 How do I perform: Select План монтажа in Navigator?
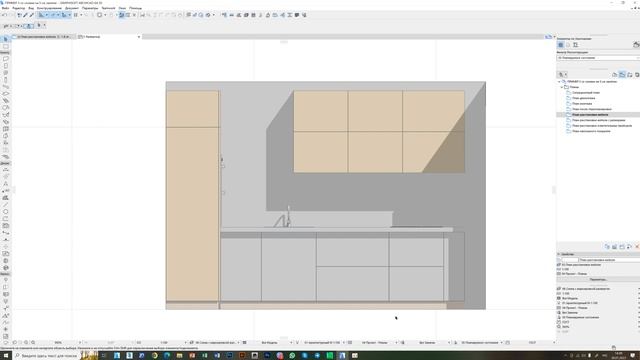pyautogui.click(x=582, y=104)
